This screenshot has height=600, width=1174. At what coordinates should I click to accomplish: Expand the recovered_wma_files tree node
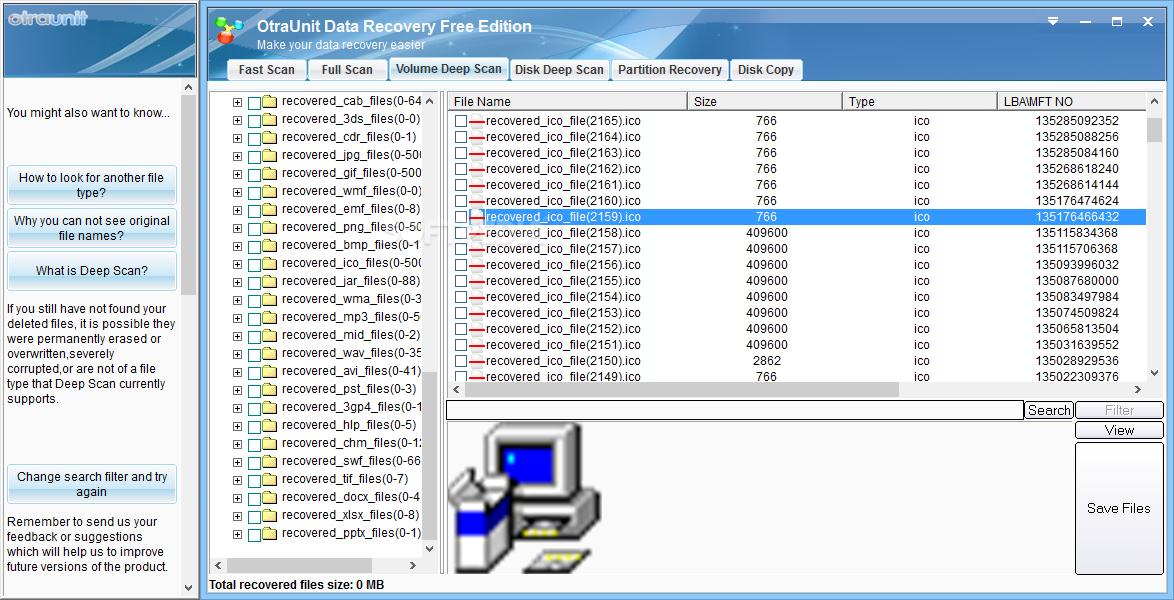[237, 299]
